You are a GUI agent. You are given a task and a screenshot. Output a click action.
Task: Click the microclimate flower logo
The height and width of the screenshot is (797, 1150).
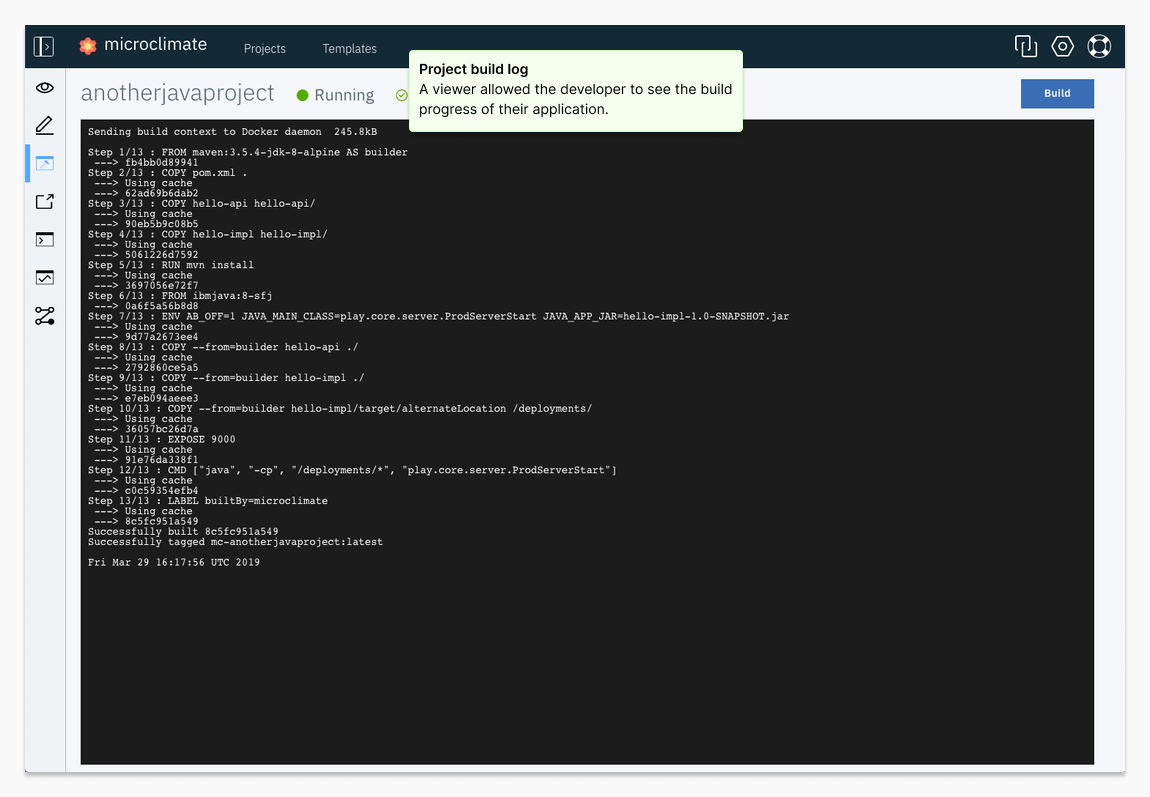[88, 45]
